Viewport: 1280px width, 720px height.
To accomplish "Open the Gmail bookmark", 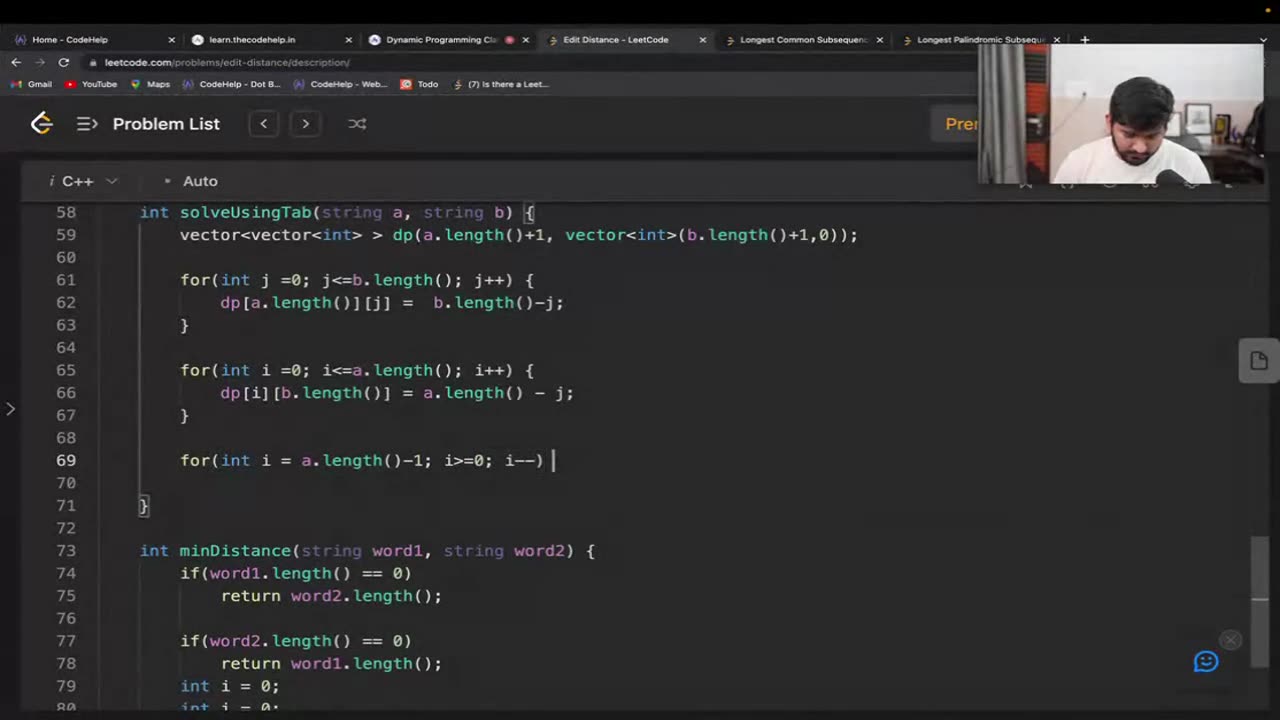I will point(31,84).
